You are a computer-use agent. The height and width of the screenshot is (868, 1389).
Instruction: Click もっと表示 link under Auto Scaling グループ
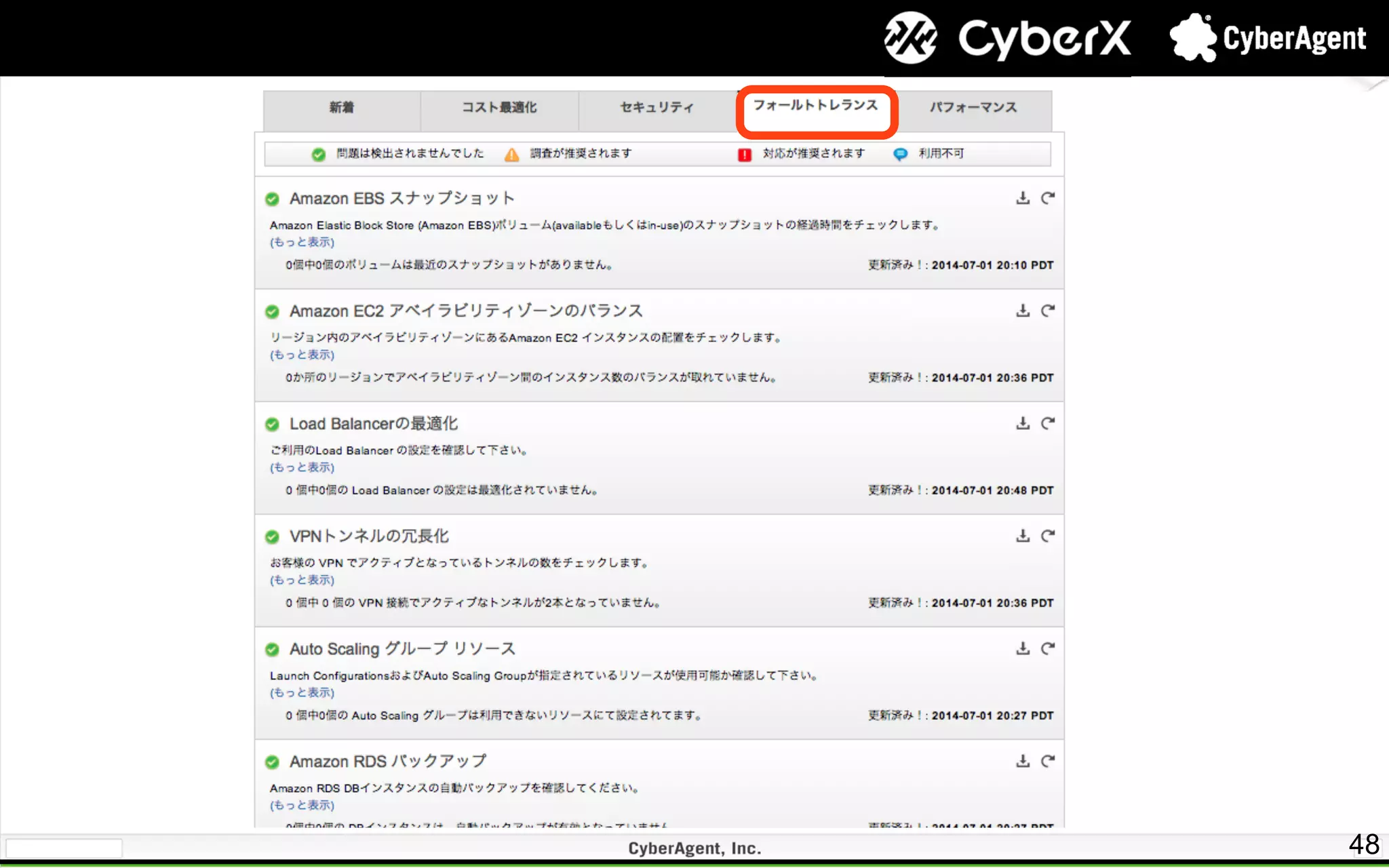click(x=302, y=692)
